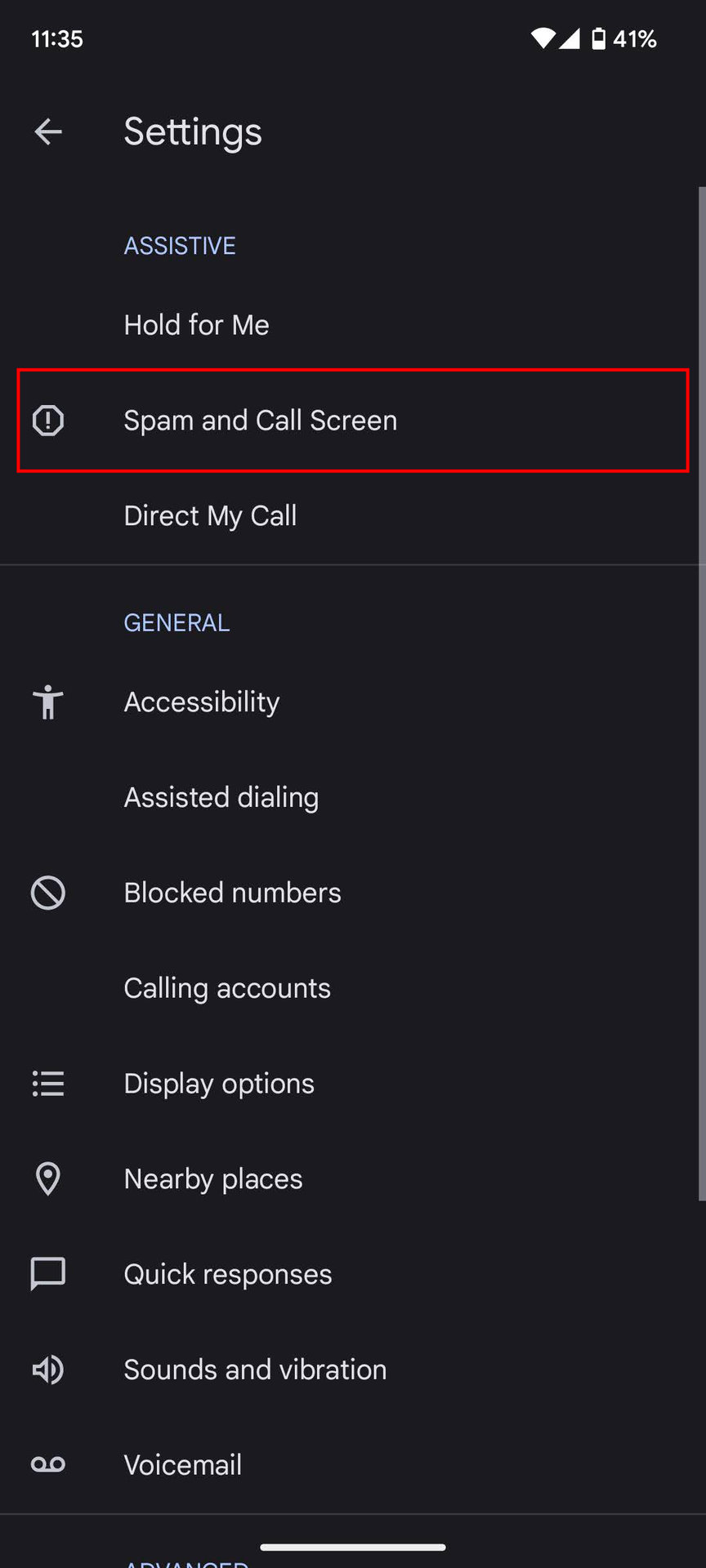Viewport: 706px width, 1568px height.
Task: Go to Blocked numbers list
Action: point(232,893)
